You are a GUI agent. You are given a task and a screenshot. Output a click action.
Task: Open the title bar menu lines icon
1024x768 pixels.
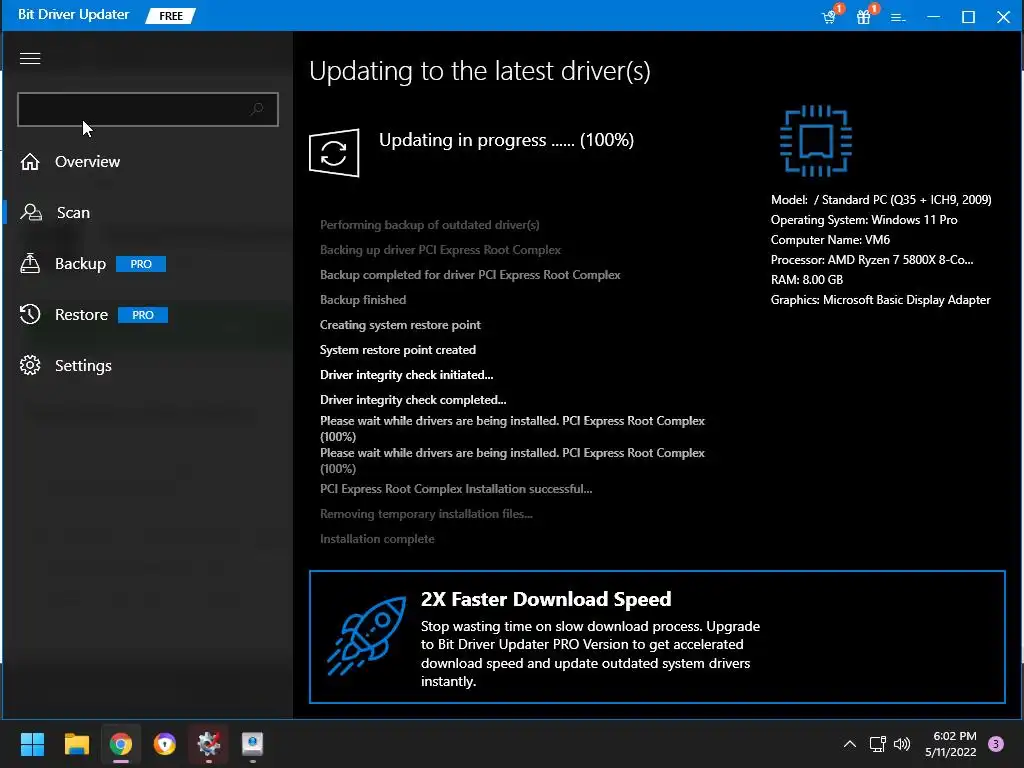coord(899,17)
